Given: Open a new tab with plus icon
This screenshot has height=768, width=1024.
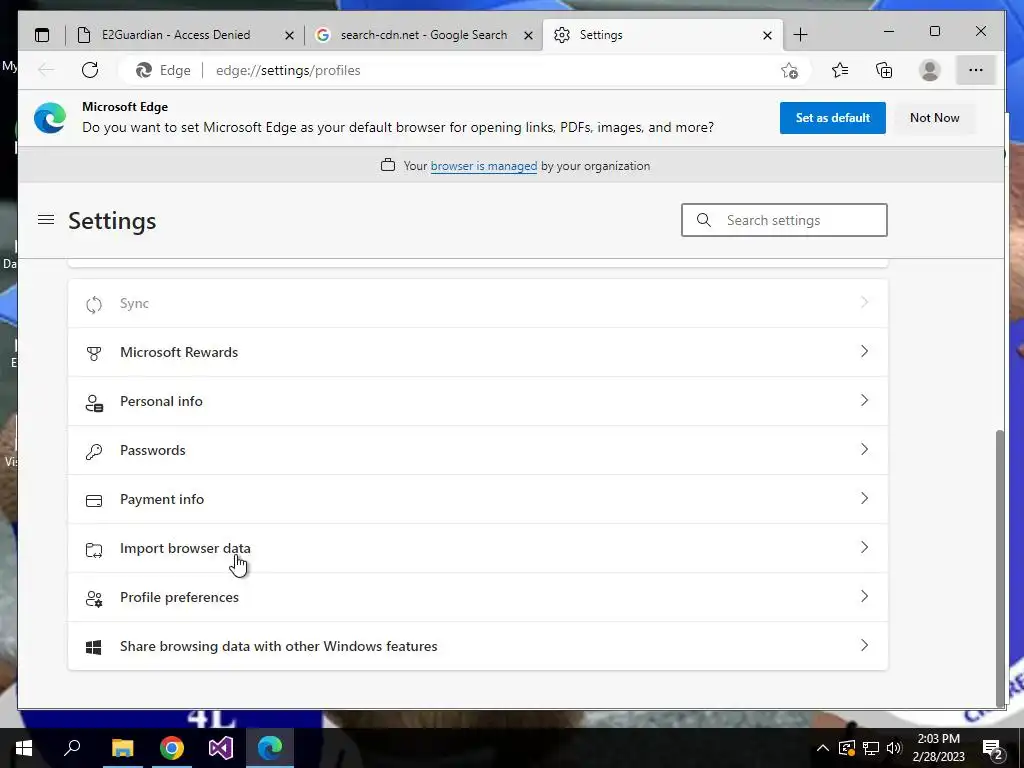Looking at the screenshot, I should [x=800, y=35].
